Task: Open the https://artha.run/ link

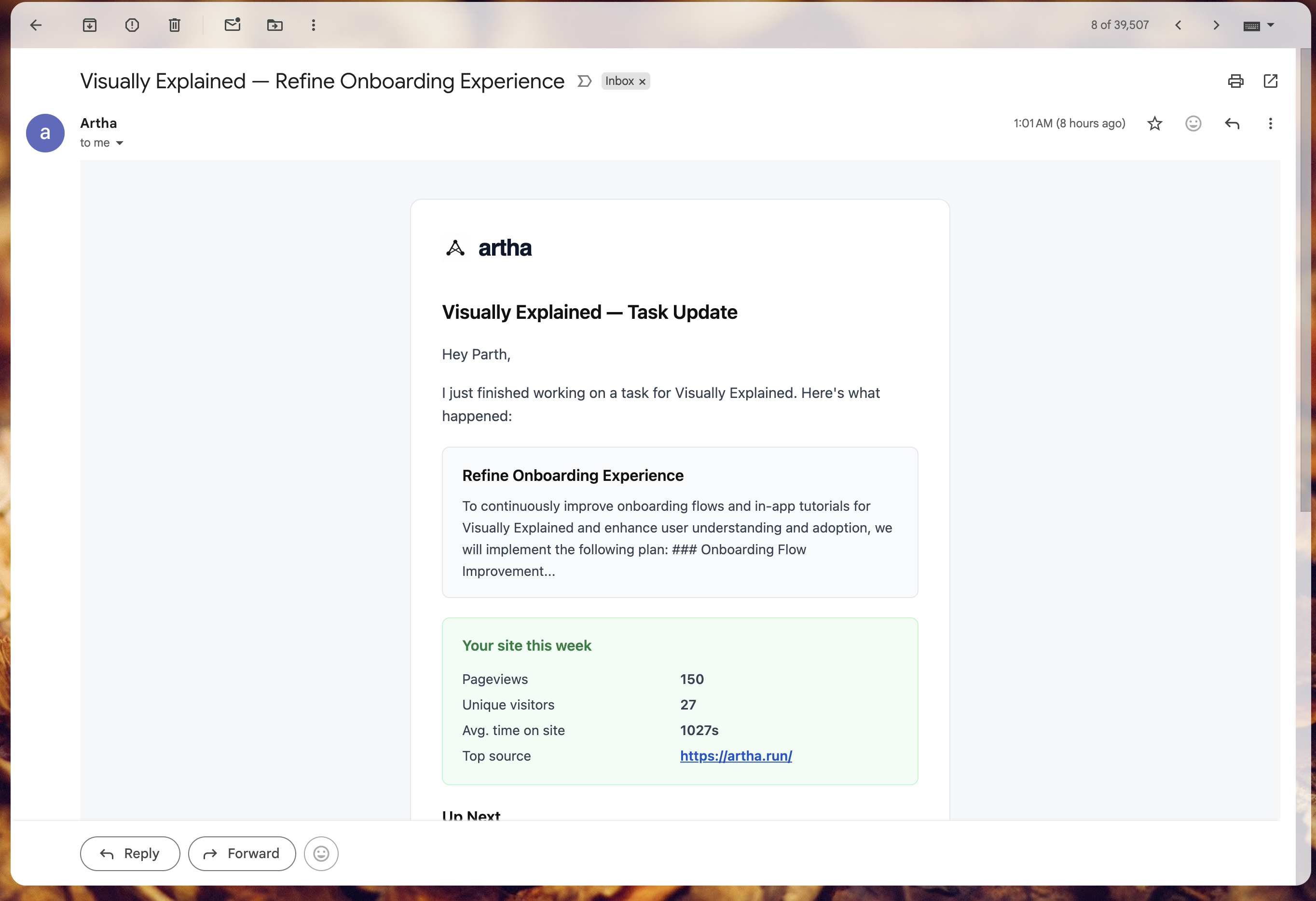Action: pyautogui.click(x=736, y=755)
